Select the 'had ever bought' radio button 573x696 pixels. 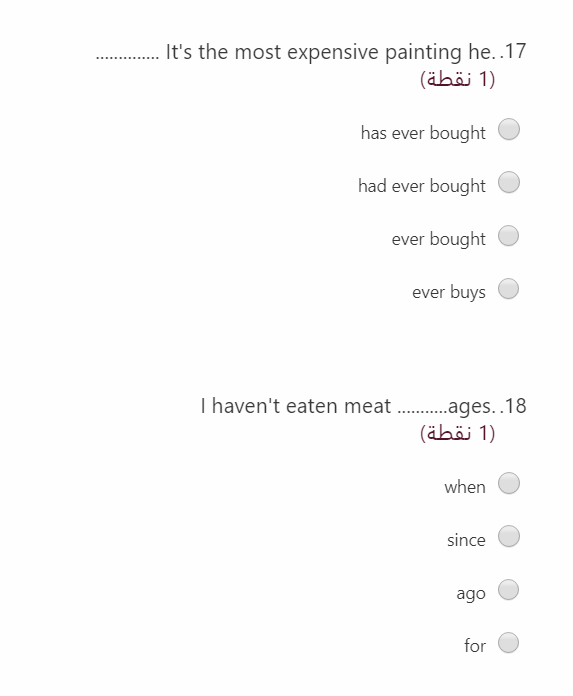click(509, 182)
